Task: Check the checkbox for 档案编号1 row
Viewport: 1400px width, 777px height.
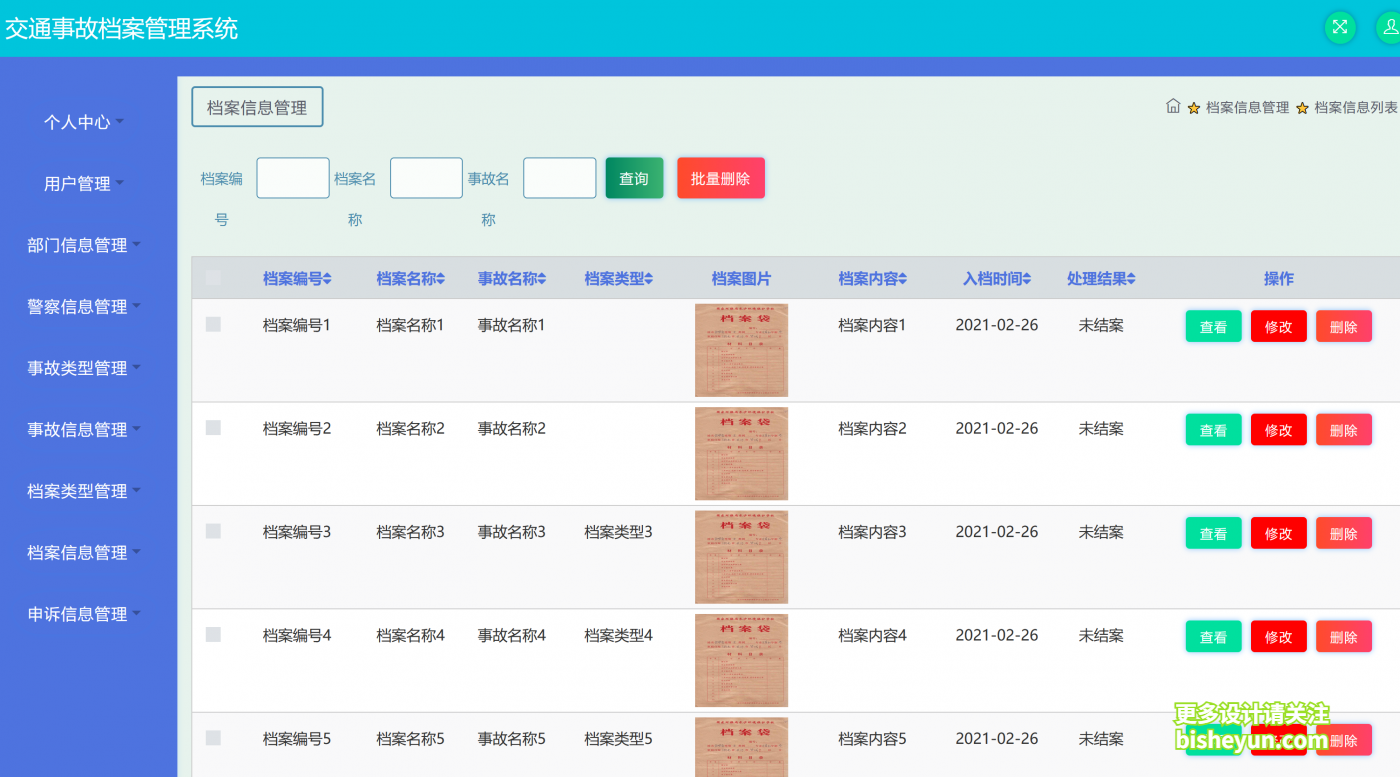Action: [213, 324]
